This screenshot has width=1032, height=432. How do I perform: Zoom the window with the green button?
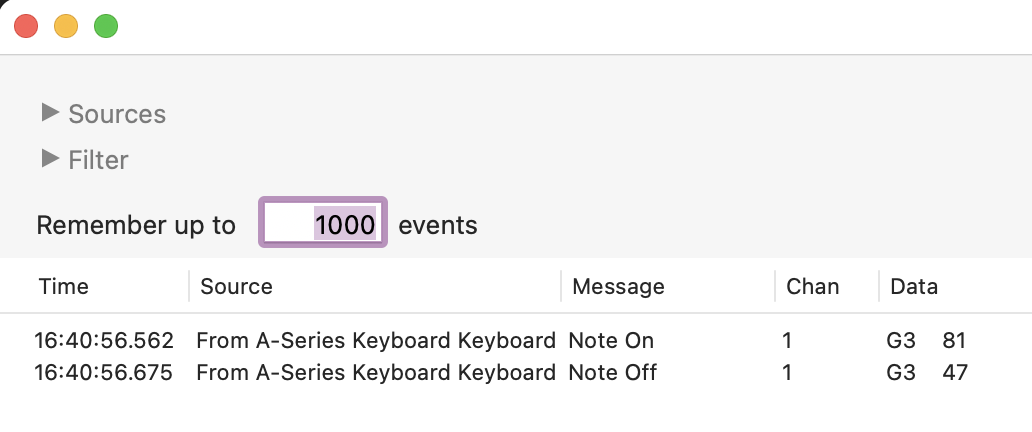[106, 27]
